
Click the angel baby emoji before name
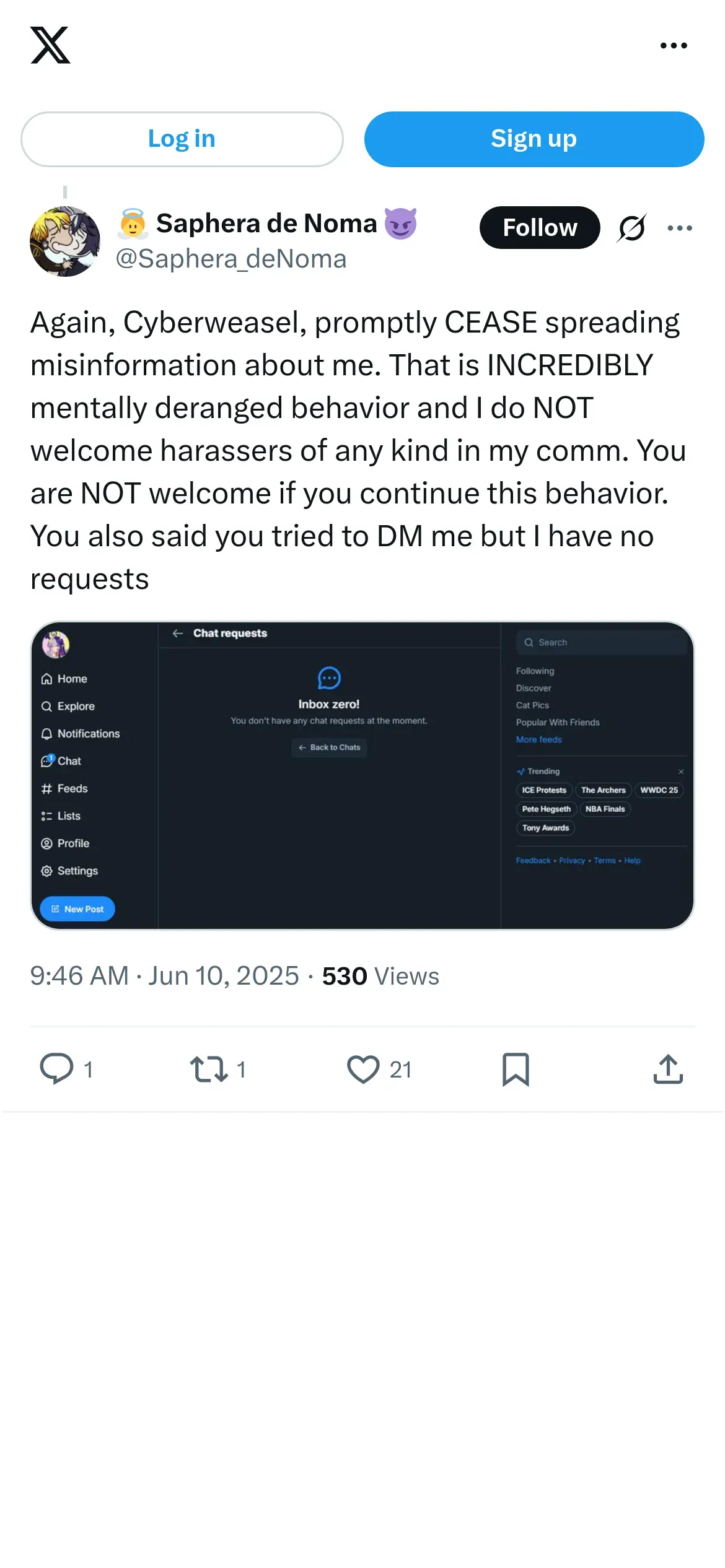point(133,224)
